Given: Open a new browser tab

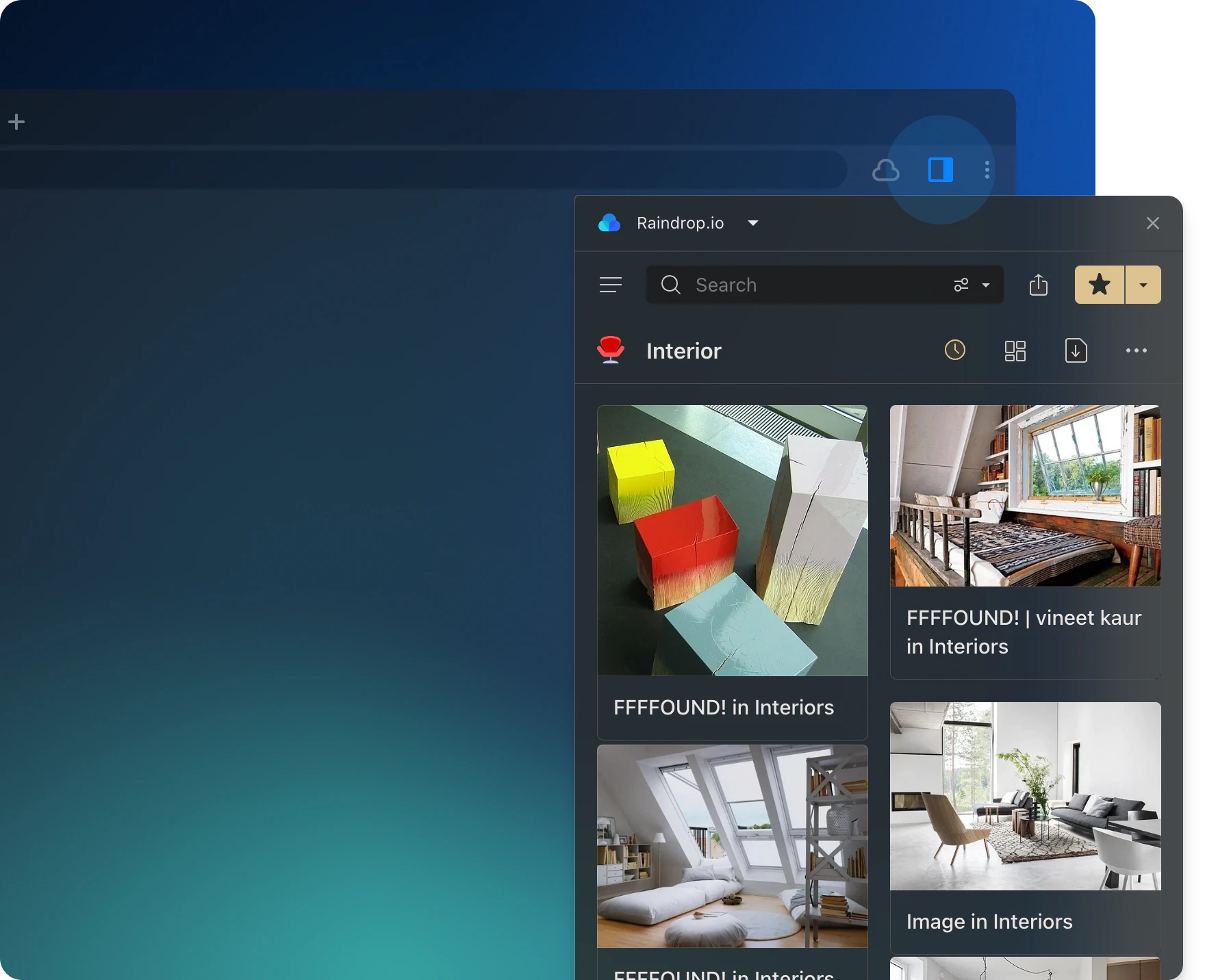Looking at the screenshot, I should (16, 122).
